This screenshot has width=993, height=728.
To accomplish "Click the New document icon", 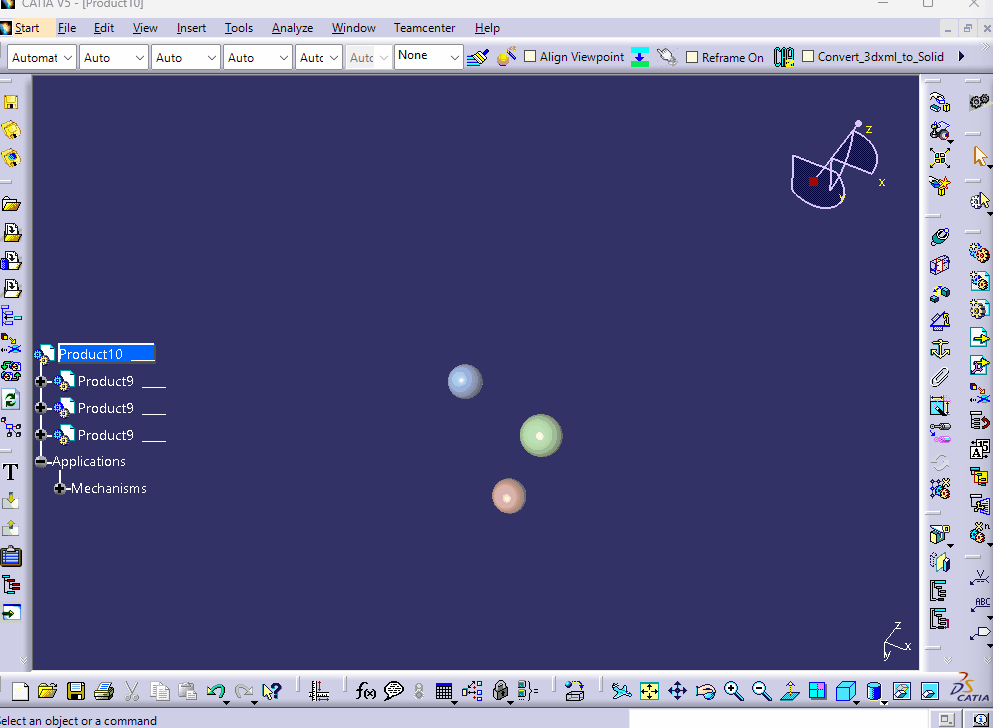I will tap(20, 691).
